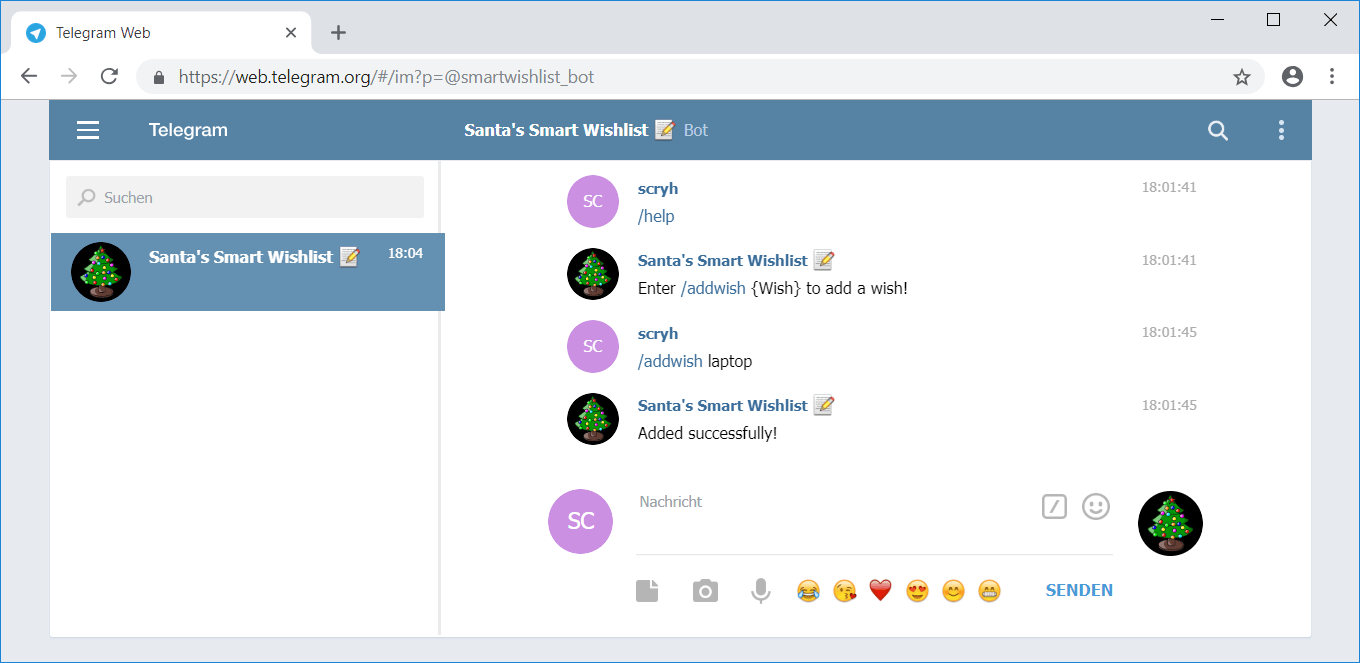Attach a document using the file icon
This screenshot has height=663, width=1360.
pos(647,590)
